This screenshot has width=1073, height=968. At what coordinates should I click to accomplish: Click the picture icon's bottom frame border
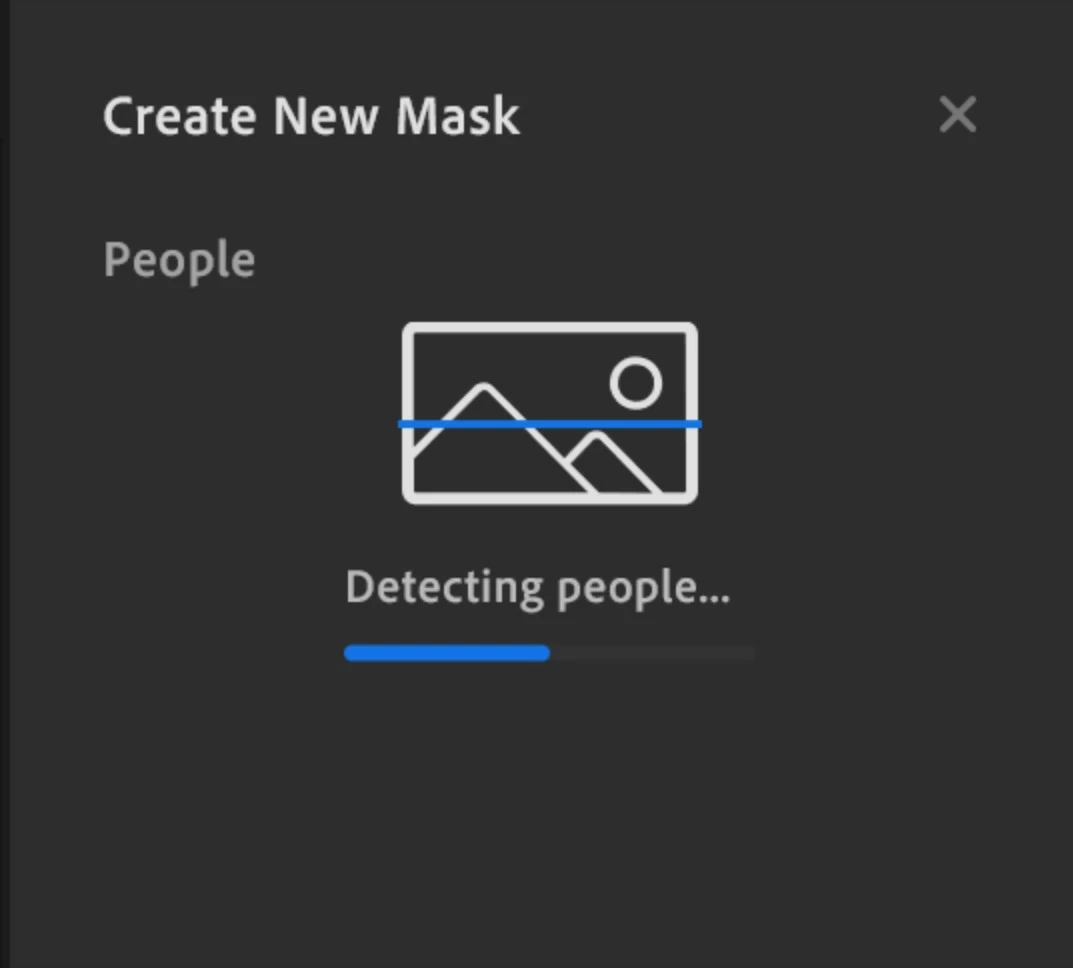[550, 498]
